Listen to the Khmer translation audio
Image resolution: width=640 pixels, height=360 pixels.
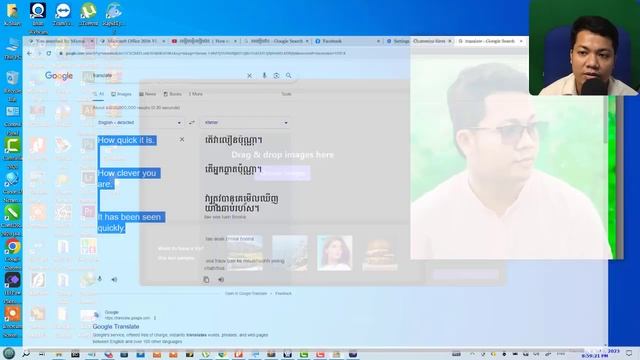click(x=221, y=280)
